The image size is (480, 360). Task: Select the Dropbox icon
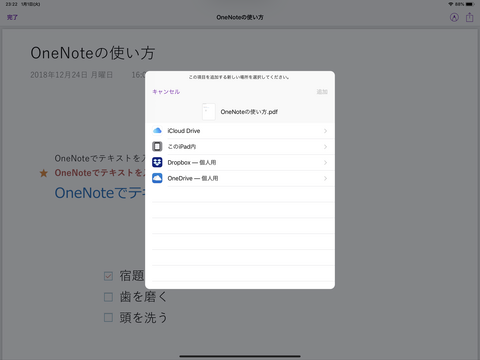pos(157,162)
